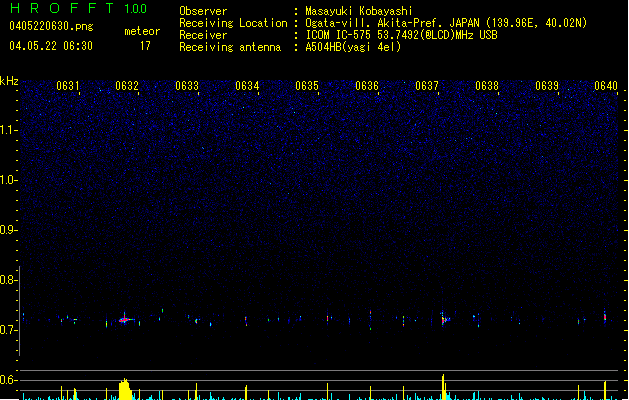Click the 0633 time marker
This screenshot has width=629, height=400.
[187, 86]
